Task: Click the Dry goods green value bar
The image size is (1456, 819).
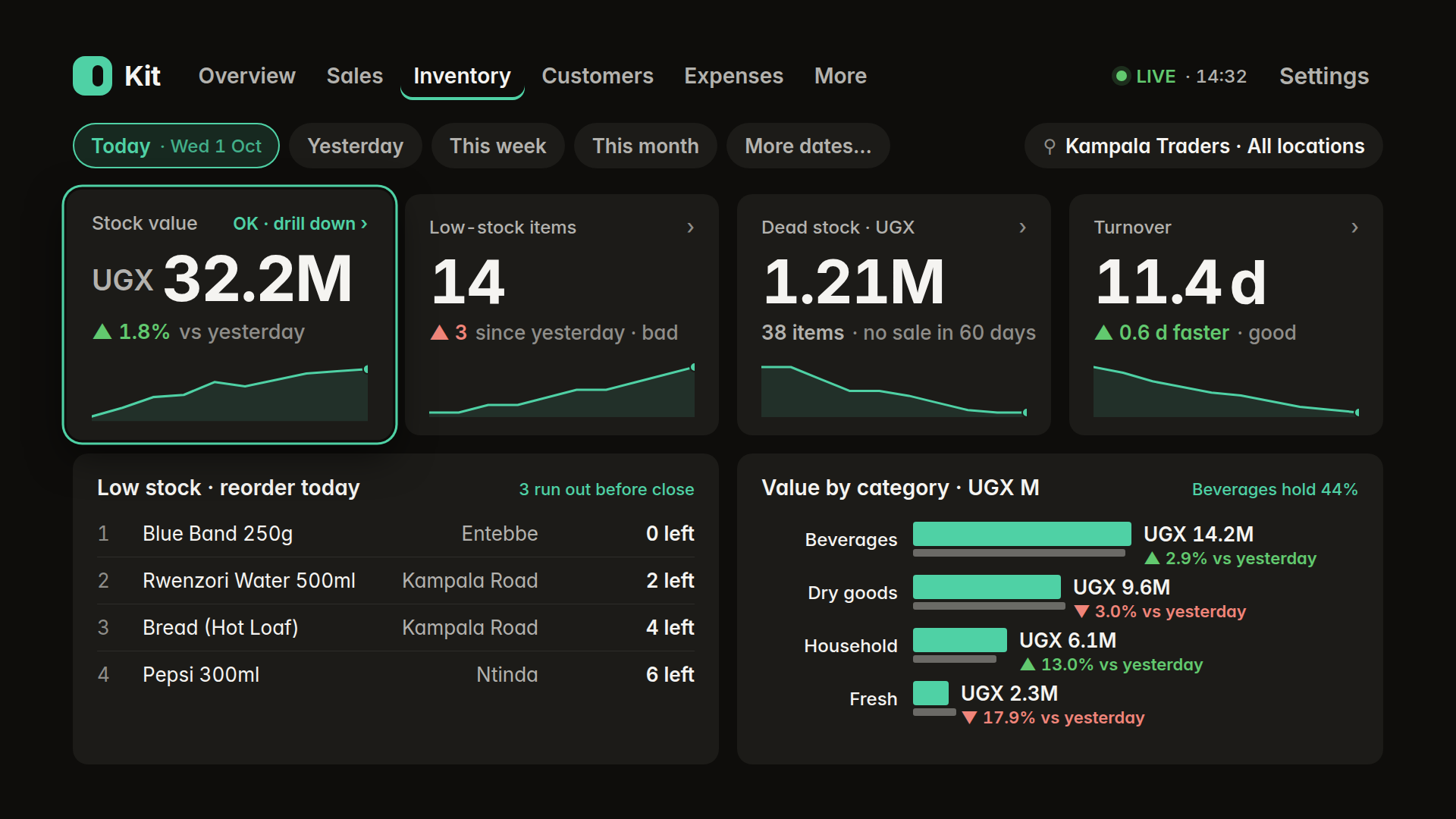Action: tap(987, 587)
